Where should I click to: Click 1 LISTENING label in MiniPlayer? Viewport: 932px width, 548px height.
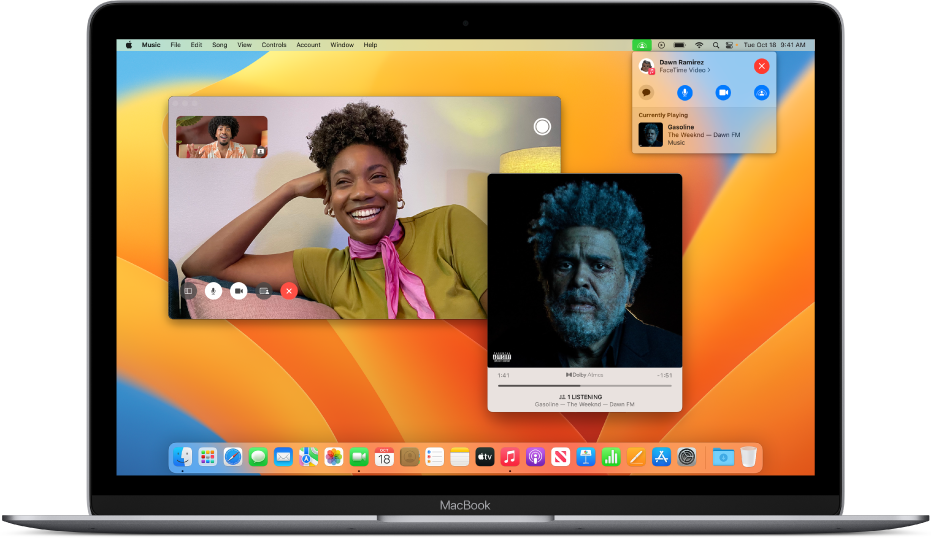581,396
